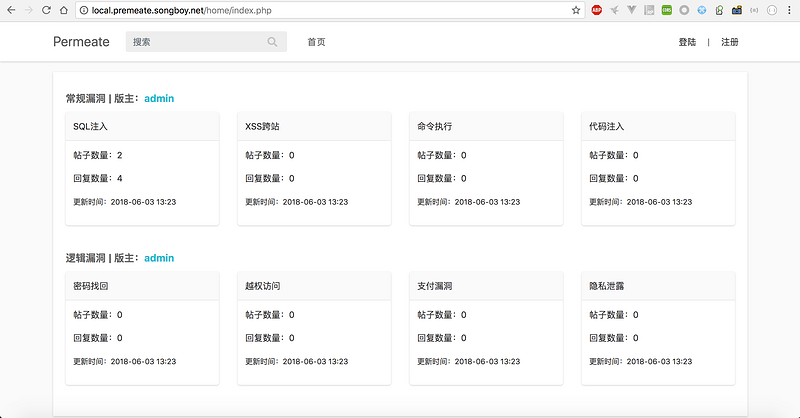The width and height of the screenshot is (800, 418).
Task: Open the AdBlock Plus extension
Action: [597, 10]
